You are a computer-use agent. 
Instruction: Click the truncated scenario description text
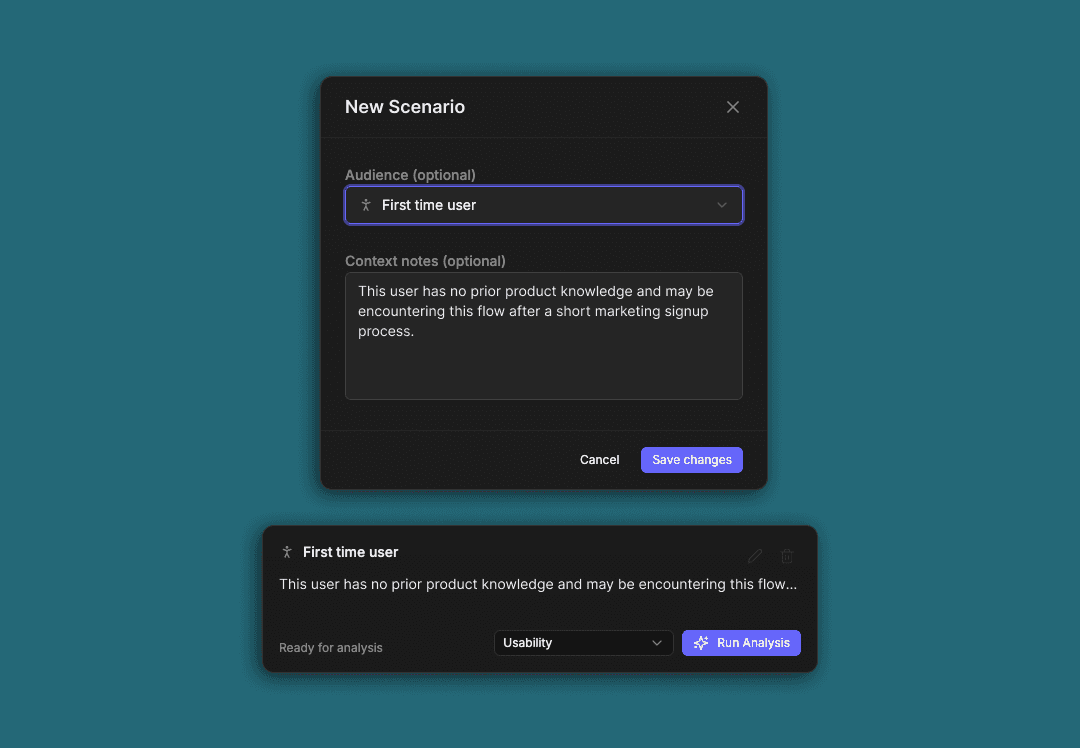(x=538, y=584)
